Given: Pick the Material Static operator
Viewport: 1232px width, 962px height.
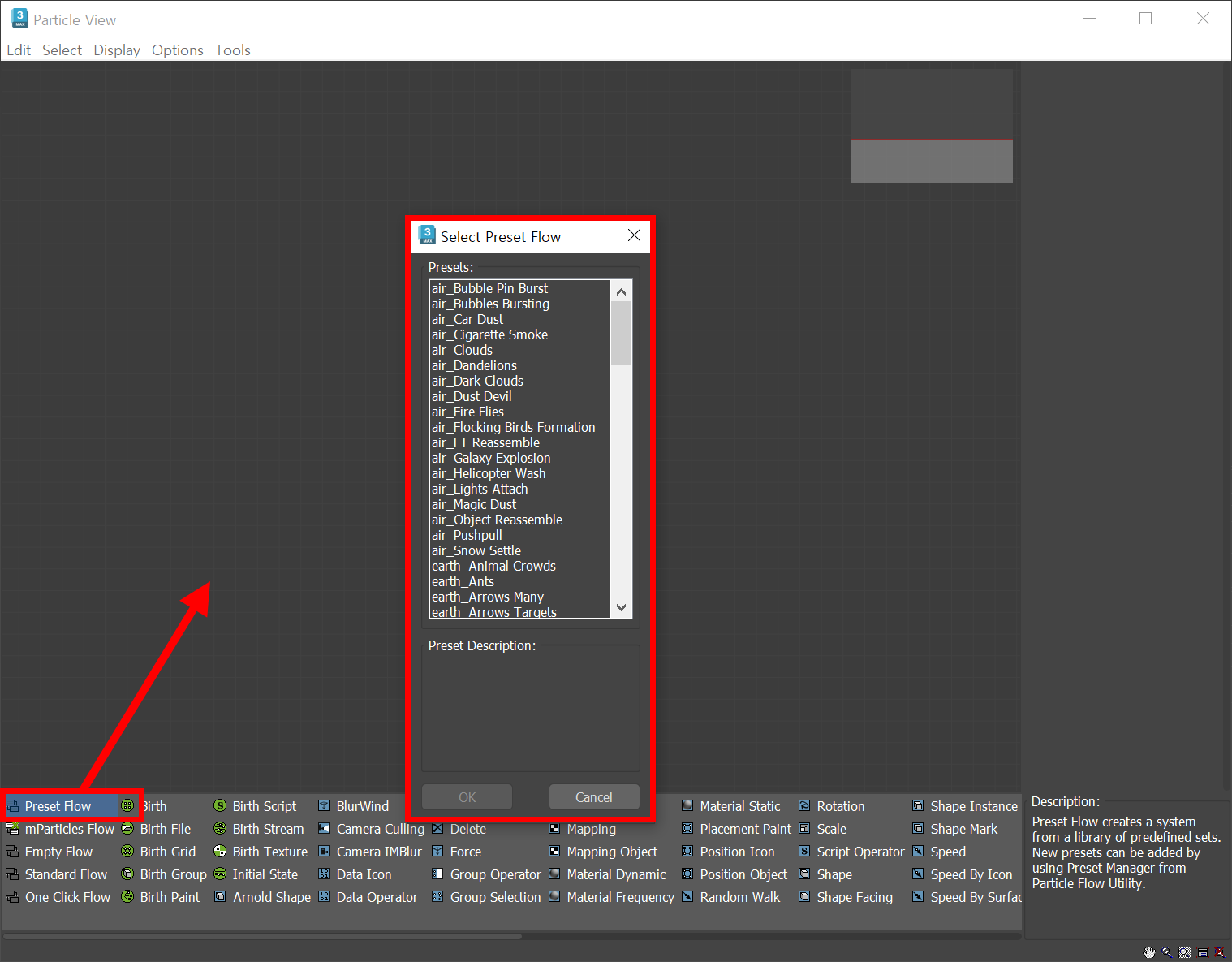Looking at the screenshot, I should pyautogui.click(x=731, y=806).
